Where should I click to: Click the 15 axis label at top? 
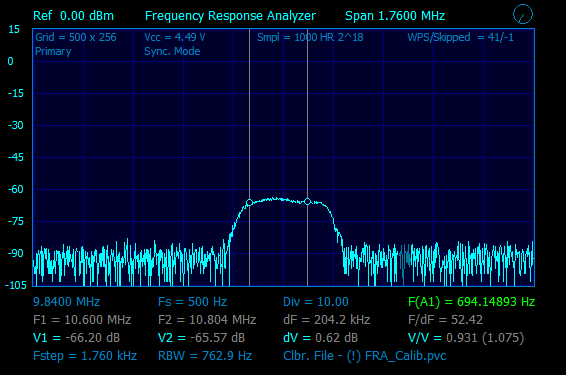[14, 30]
